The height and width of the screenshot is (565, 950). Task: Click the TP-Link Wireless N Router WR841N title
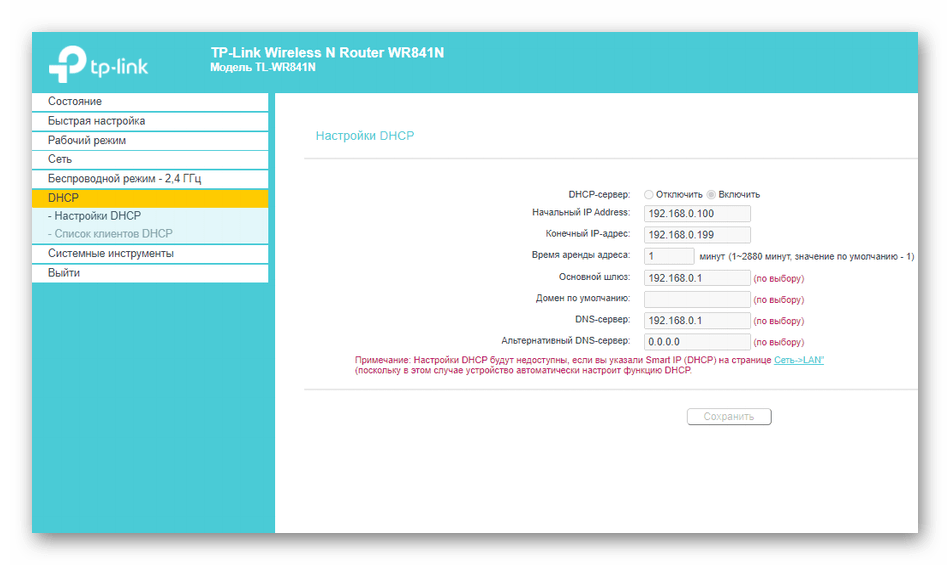pyautogui.click(x=327, y=53)
